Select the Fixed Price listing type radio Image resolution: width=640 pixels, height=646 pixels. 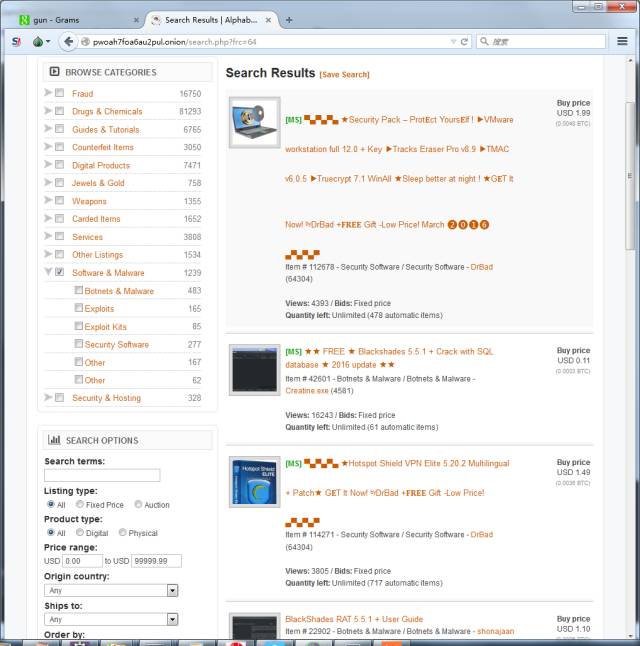[x=80, y=504]
